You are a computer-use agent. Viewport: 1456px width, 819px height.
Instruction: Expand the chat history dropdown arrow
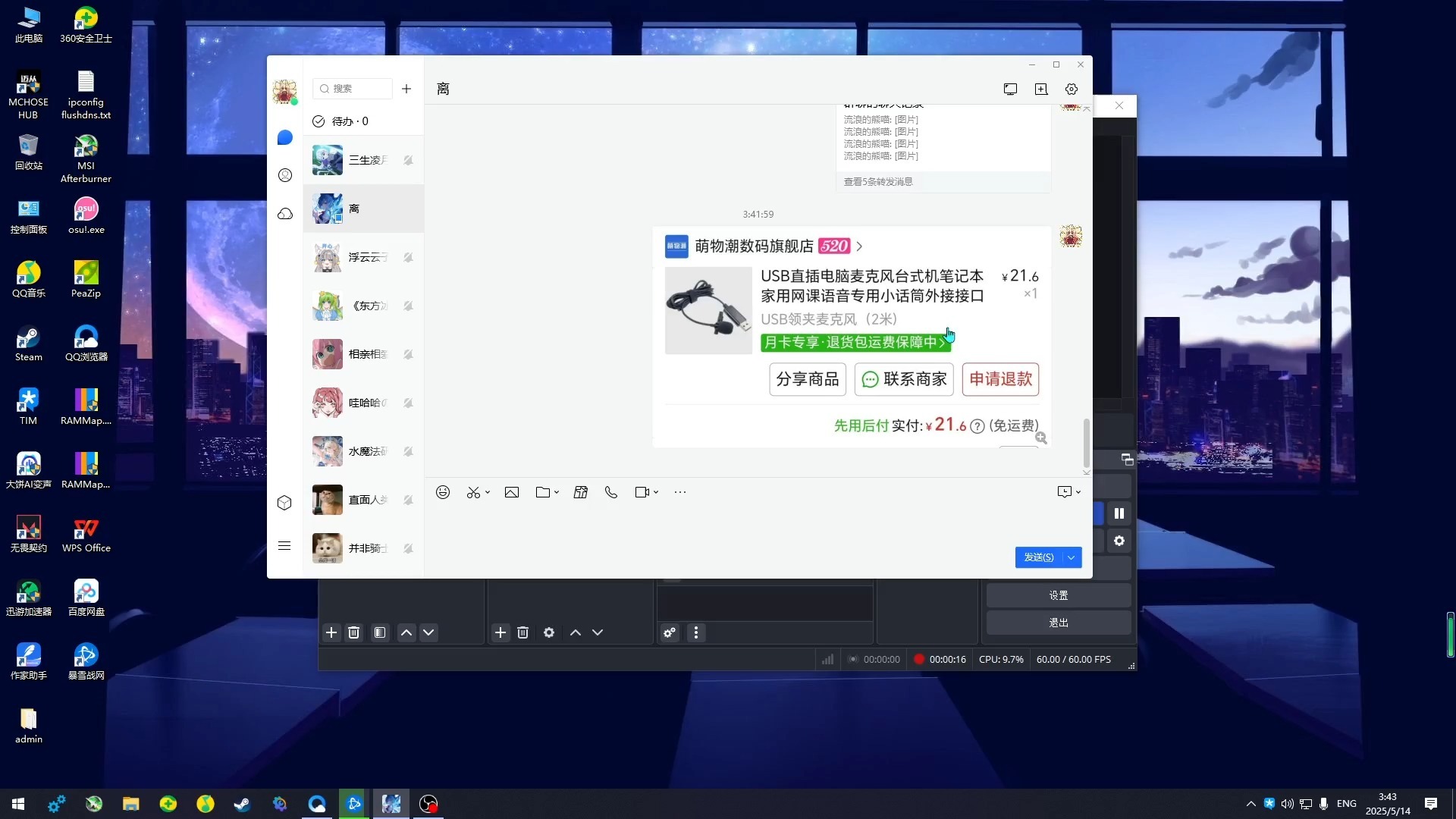coord(1078,492)
